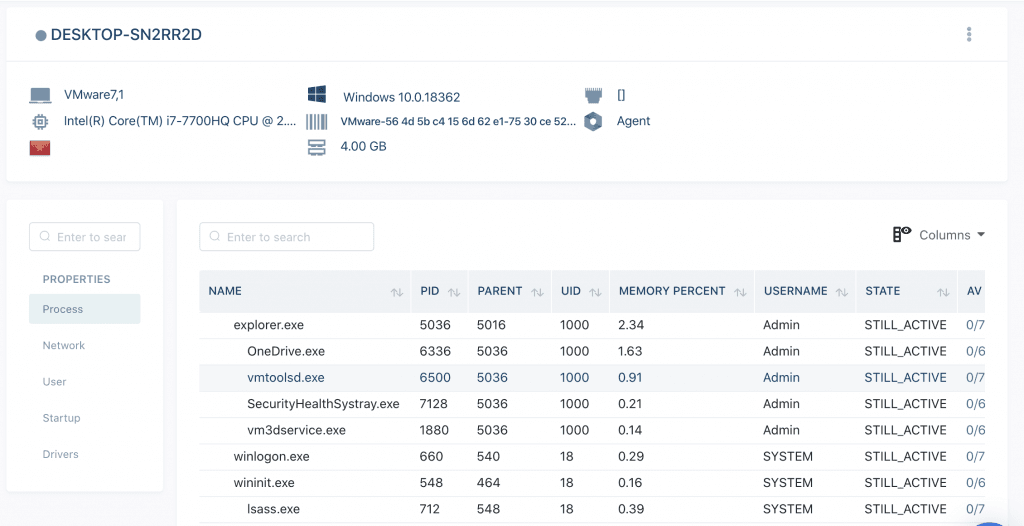Click the memory icon beside 4.00 GB
This screenshot has height=526, width=1024.
click(x=317, y=148)
